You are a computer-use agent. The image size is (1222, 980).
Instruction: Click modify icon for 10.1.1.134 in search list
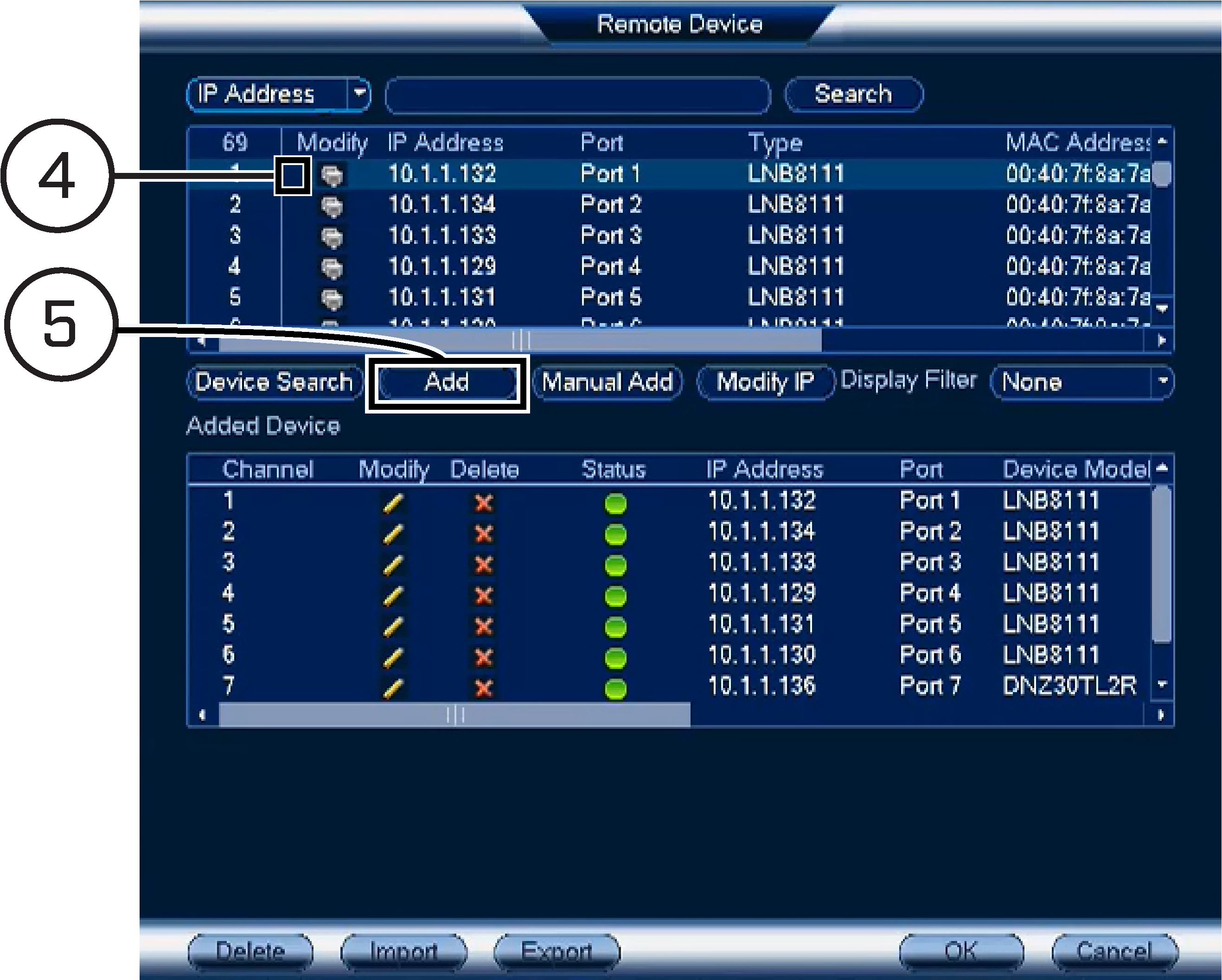click(332, 206)
